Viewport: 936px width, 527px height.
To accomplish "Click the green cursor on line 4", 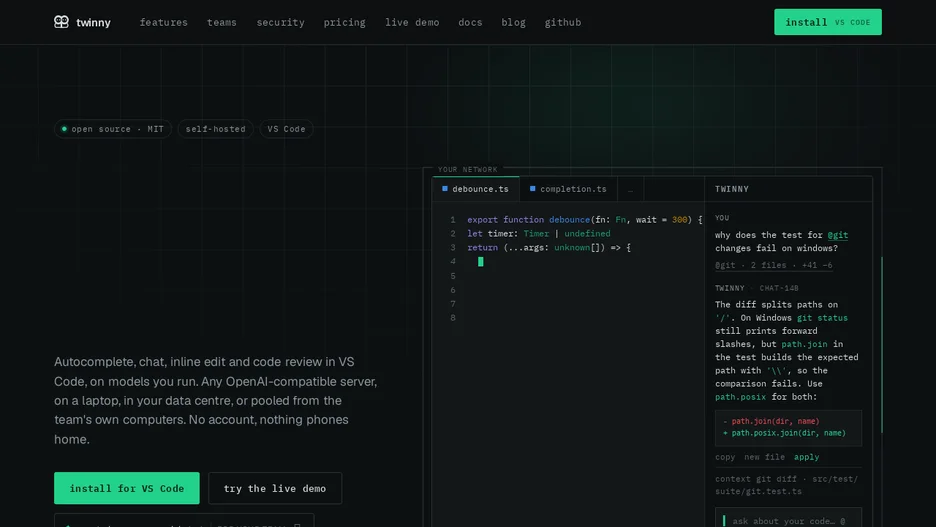I will tap(481, 261).
